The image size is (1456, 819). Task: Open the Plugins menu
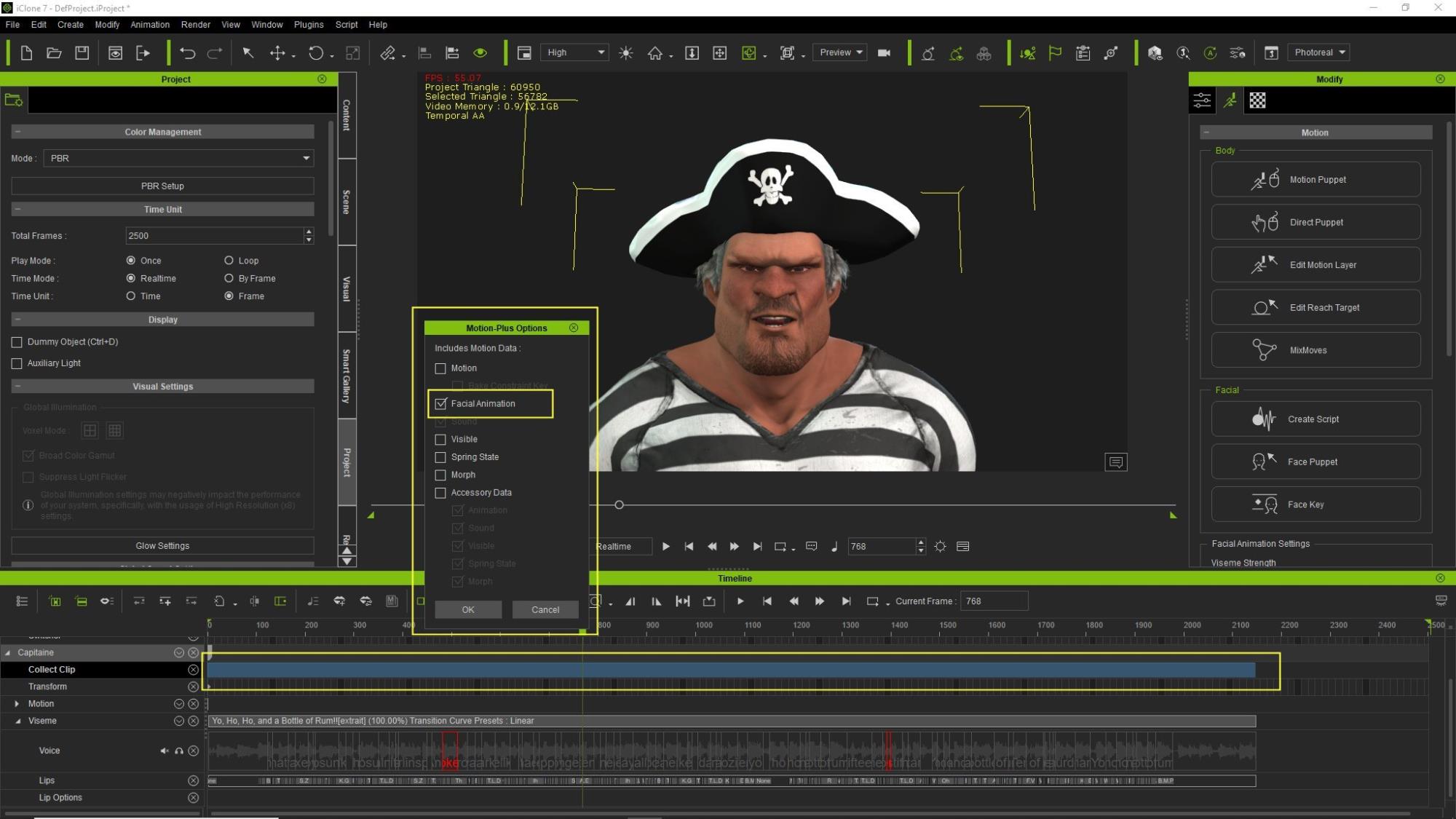coord(309,24)
